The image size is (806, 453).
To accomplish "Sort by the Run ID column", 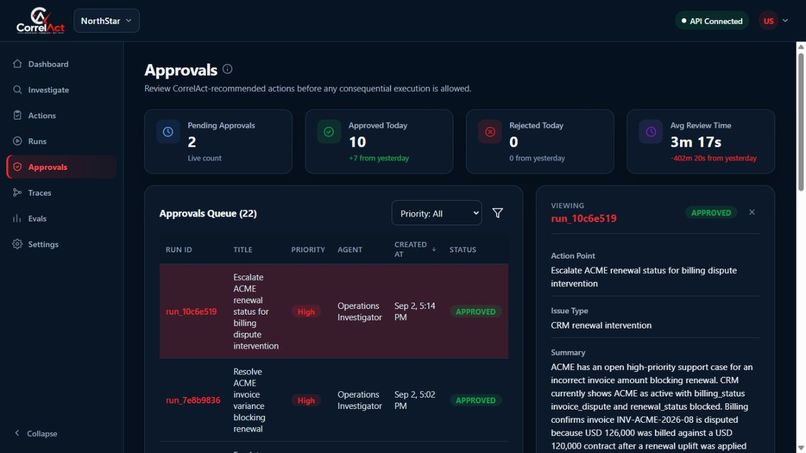I will pyautogui.click(x=179, y=249).
